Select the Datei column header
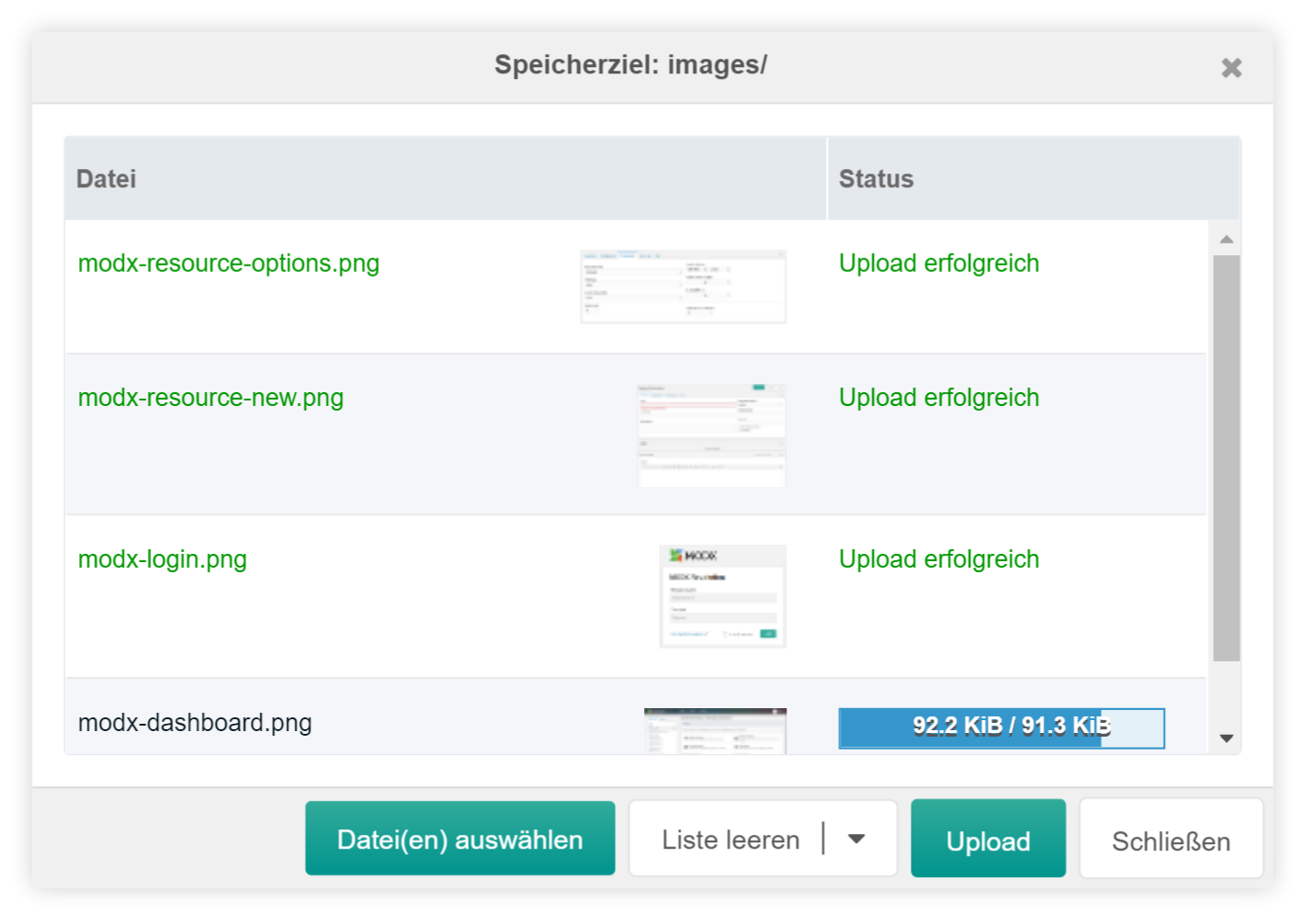 tap(107, 178)
